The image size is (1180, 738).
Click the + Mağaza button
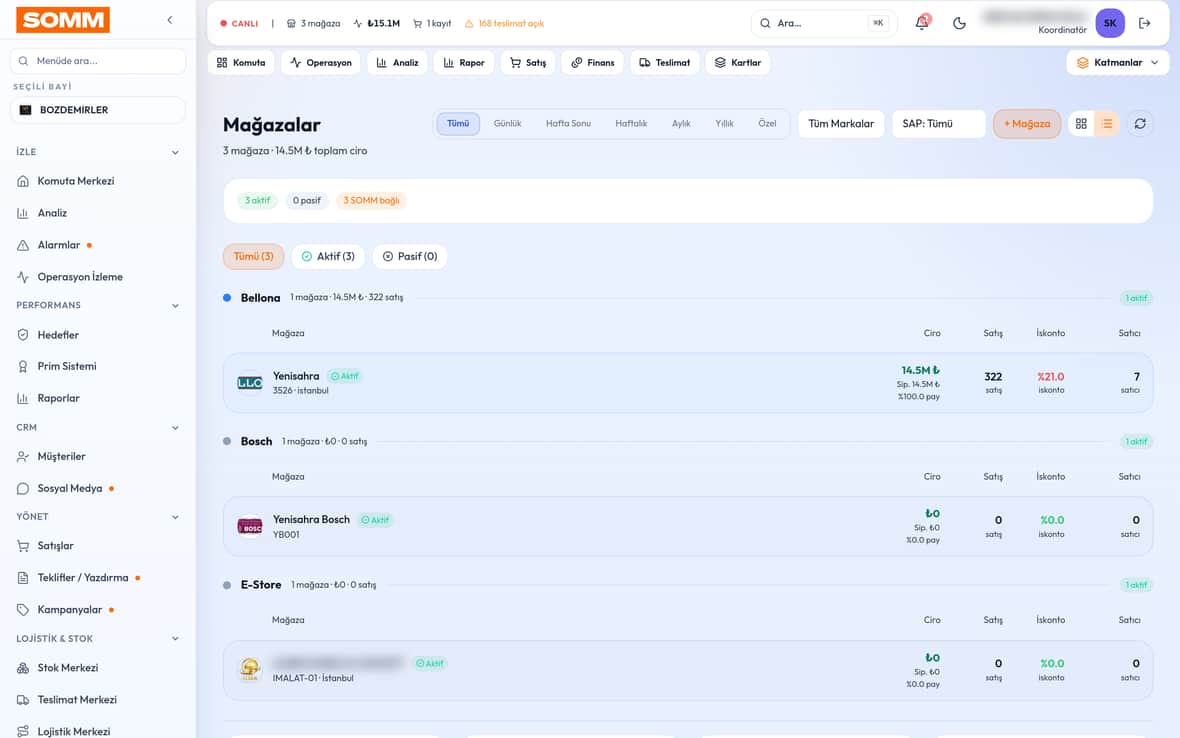(1026, 123)
